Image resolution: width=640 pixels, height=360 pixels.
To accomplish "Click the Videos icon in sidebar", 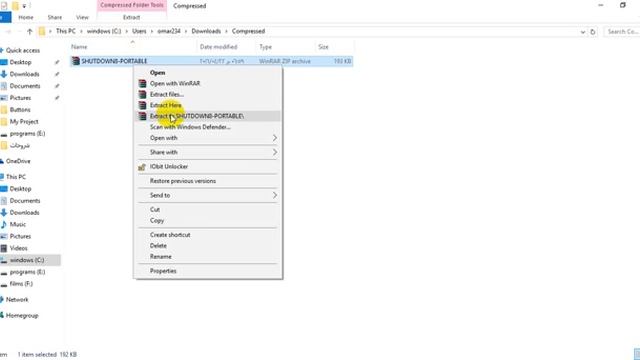I will click(x=4, y=248).
